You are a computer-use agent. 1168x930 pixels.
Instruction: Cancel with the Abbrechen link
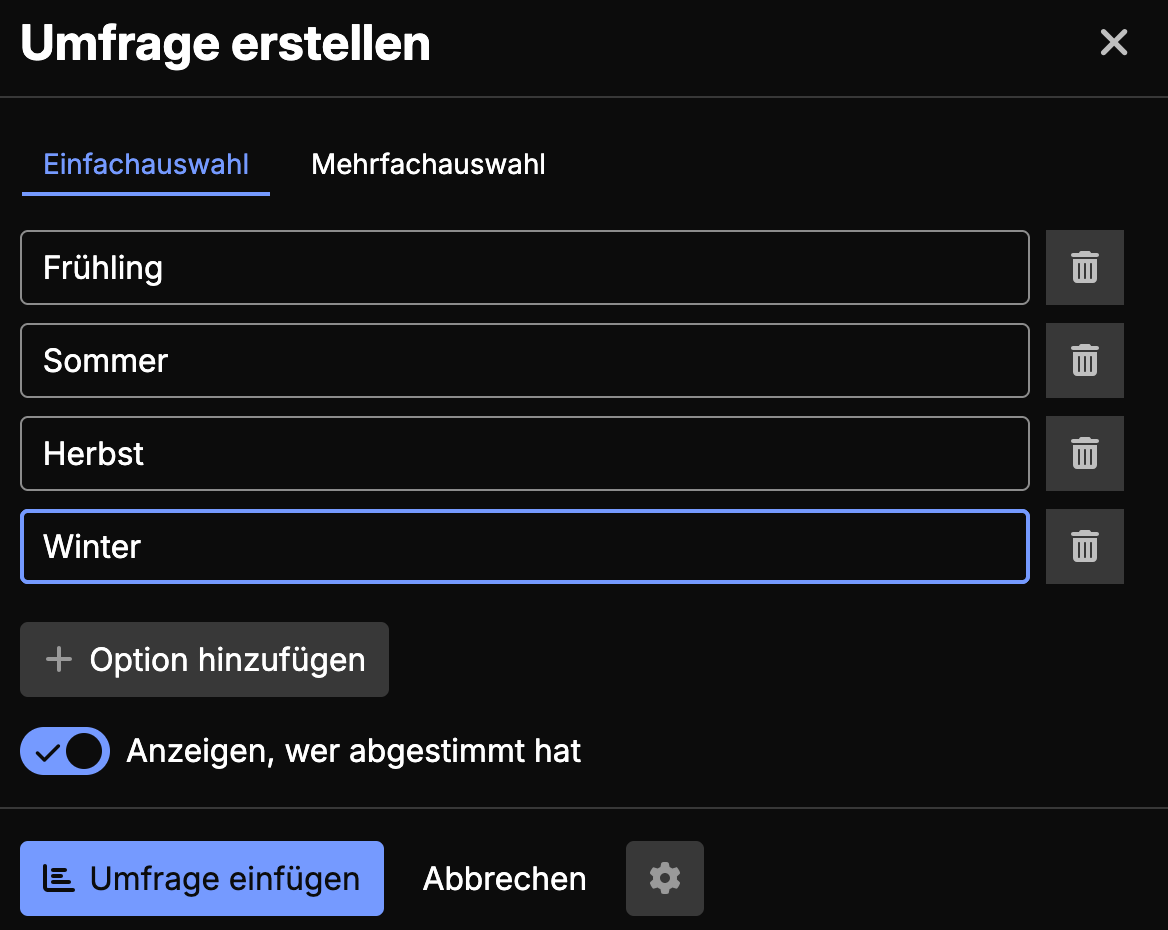click(504, 878)
